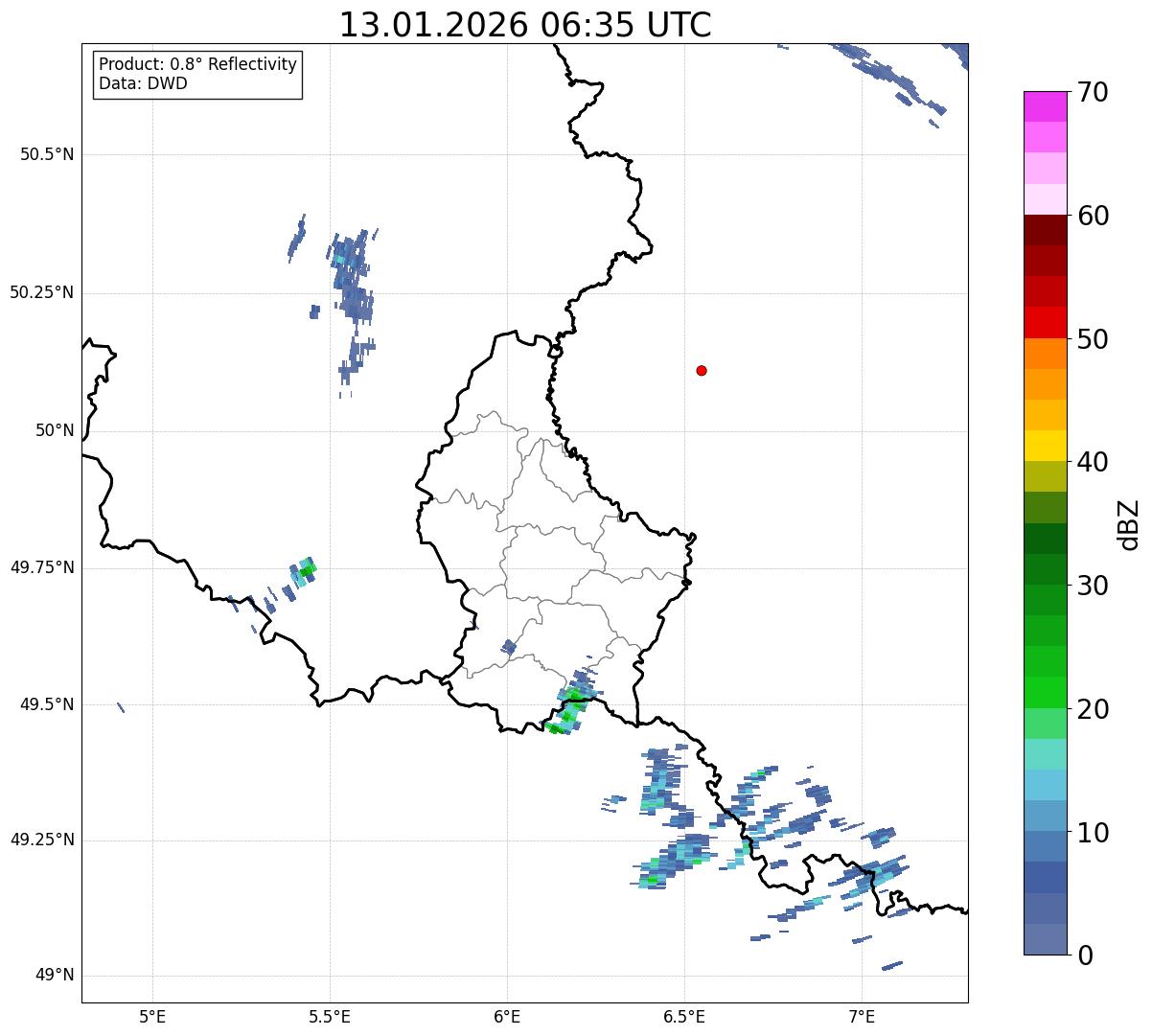Click the "dBZ" colorbar label

click(x=1129, y=523)
